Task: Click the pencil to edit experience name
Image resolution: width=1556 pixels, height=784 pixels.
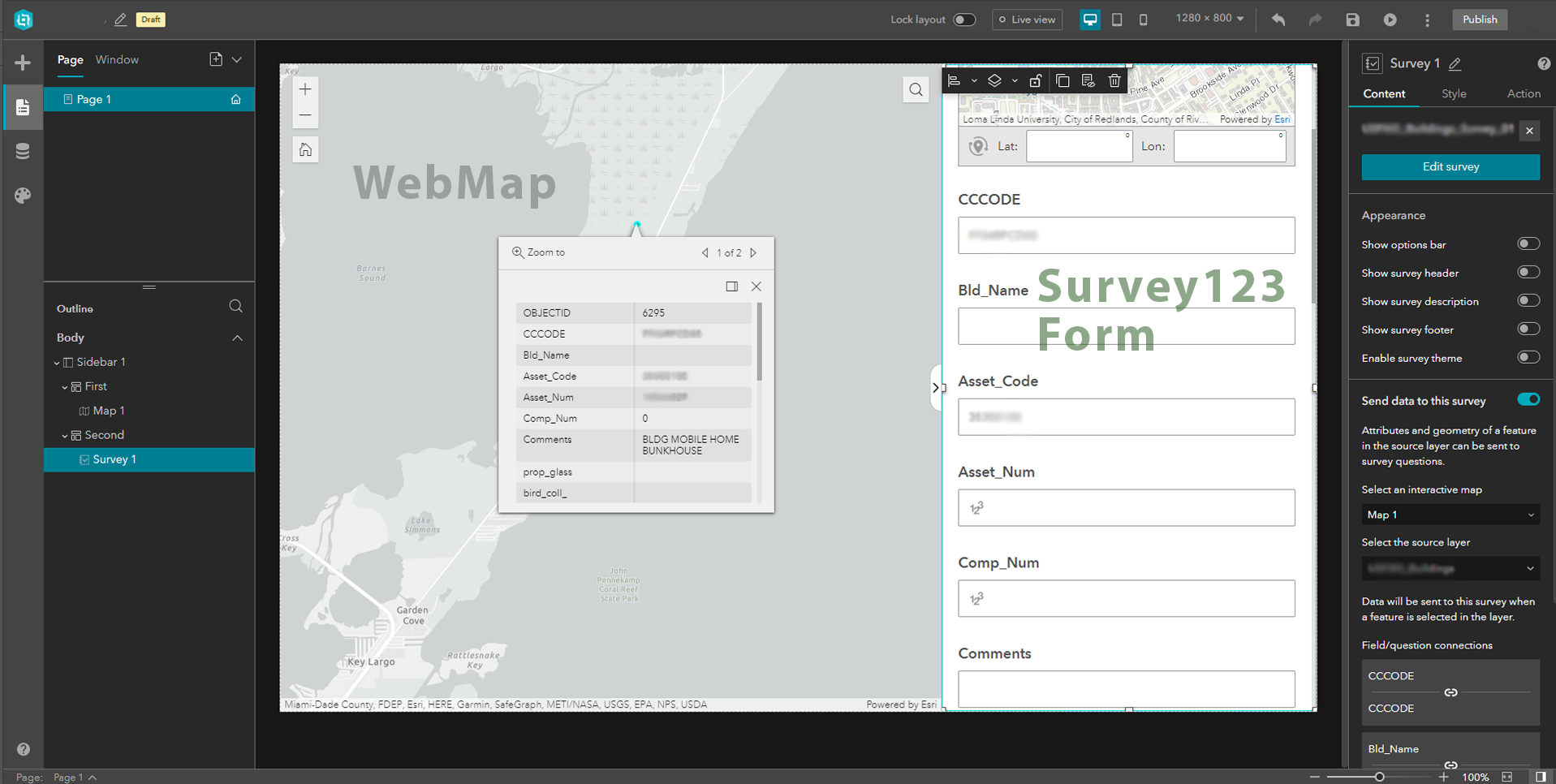Action: point(120,19)
